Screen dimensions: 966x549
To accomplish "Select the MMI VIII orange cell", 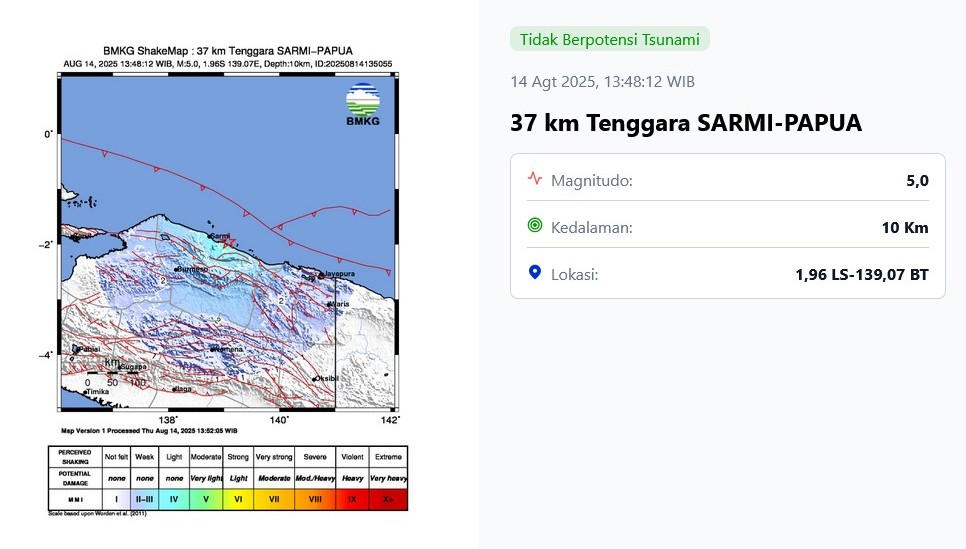I will [x=315, y=499].
